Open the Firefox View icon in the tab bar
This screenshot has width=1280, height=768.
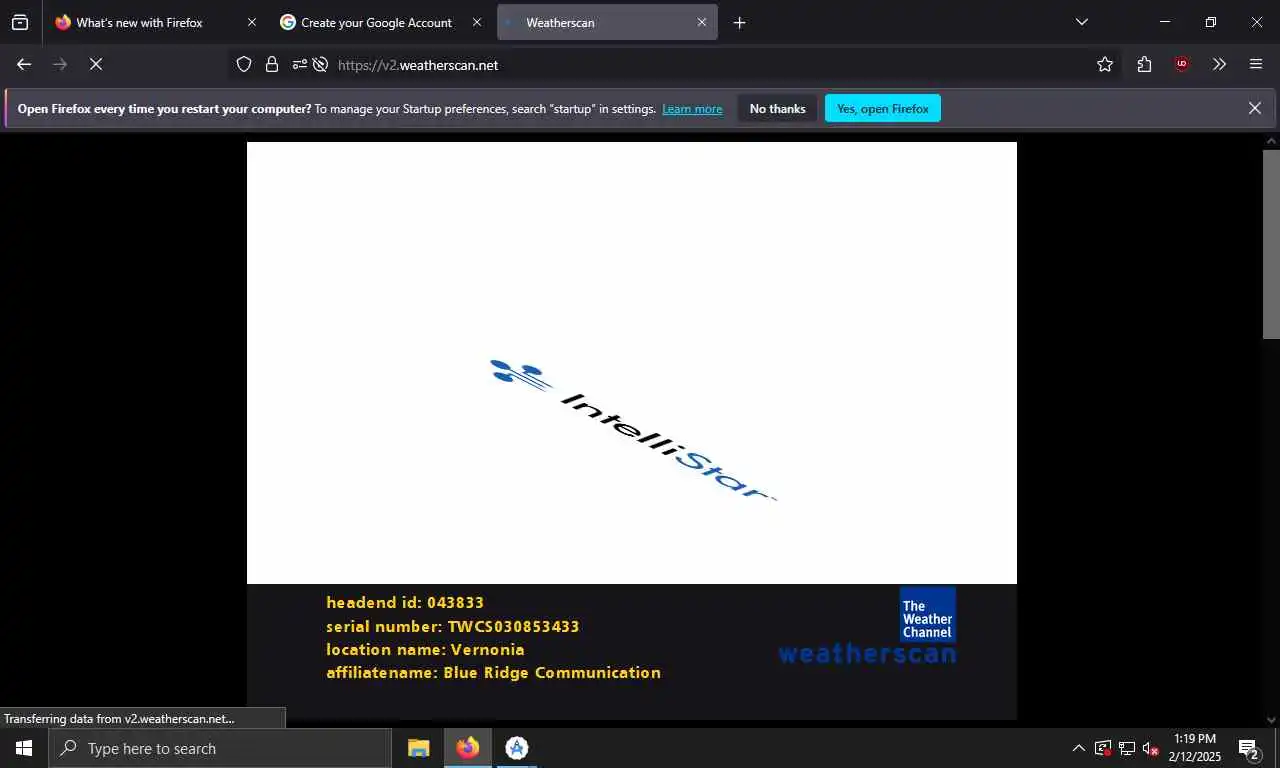(x=20, y=22)
